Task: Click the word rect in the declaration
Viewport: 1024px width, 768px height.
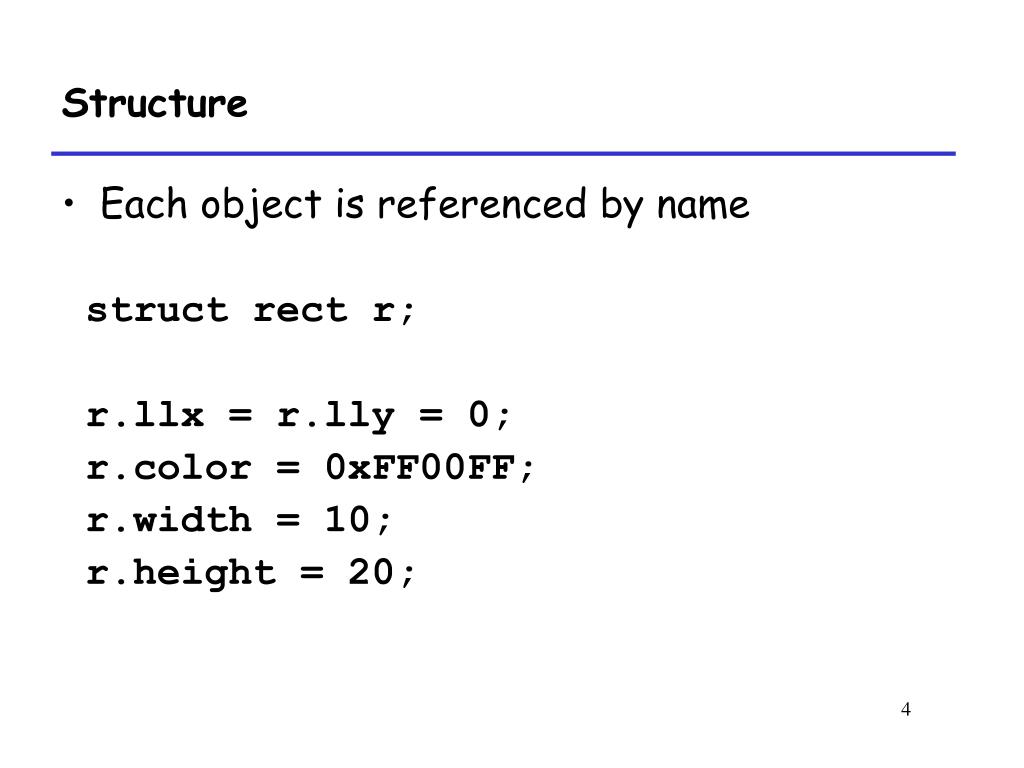Action: pos(300,310)
